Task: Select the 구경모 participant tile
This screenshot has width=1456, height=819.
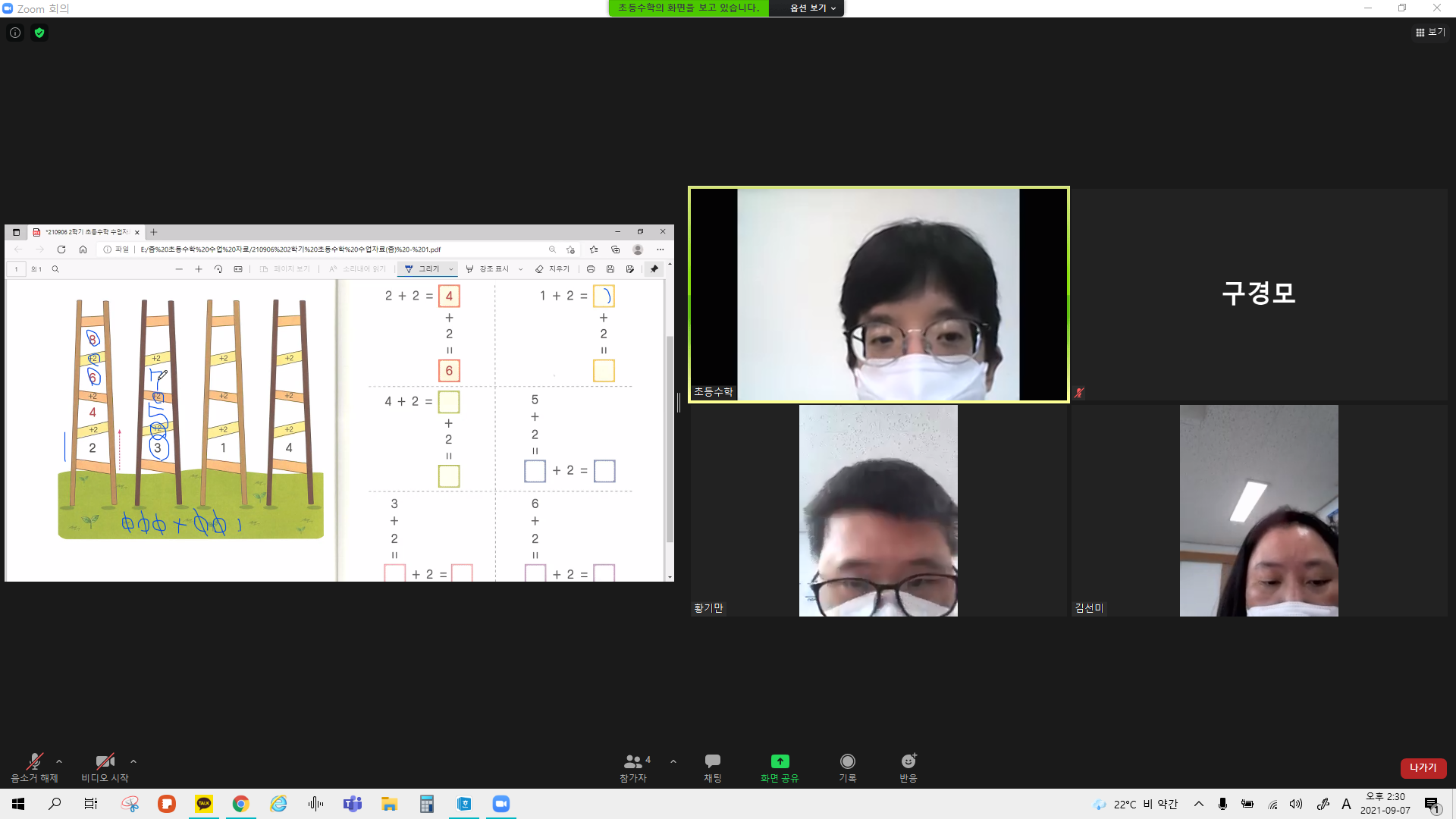Action: (x=1259, y=294)
